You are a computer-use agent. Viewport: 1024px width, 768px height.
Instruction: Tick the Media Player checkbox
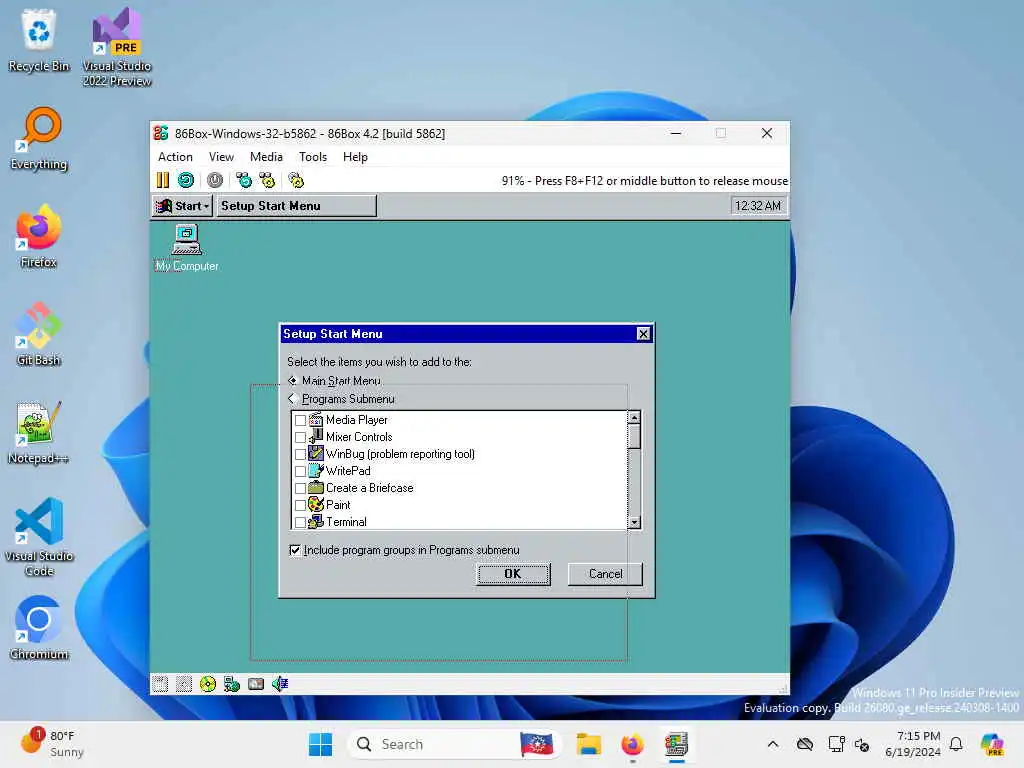click(x=300, y=420)
